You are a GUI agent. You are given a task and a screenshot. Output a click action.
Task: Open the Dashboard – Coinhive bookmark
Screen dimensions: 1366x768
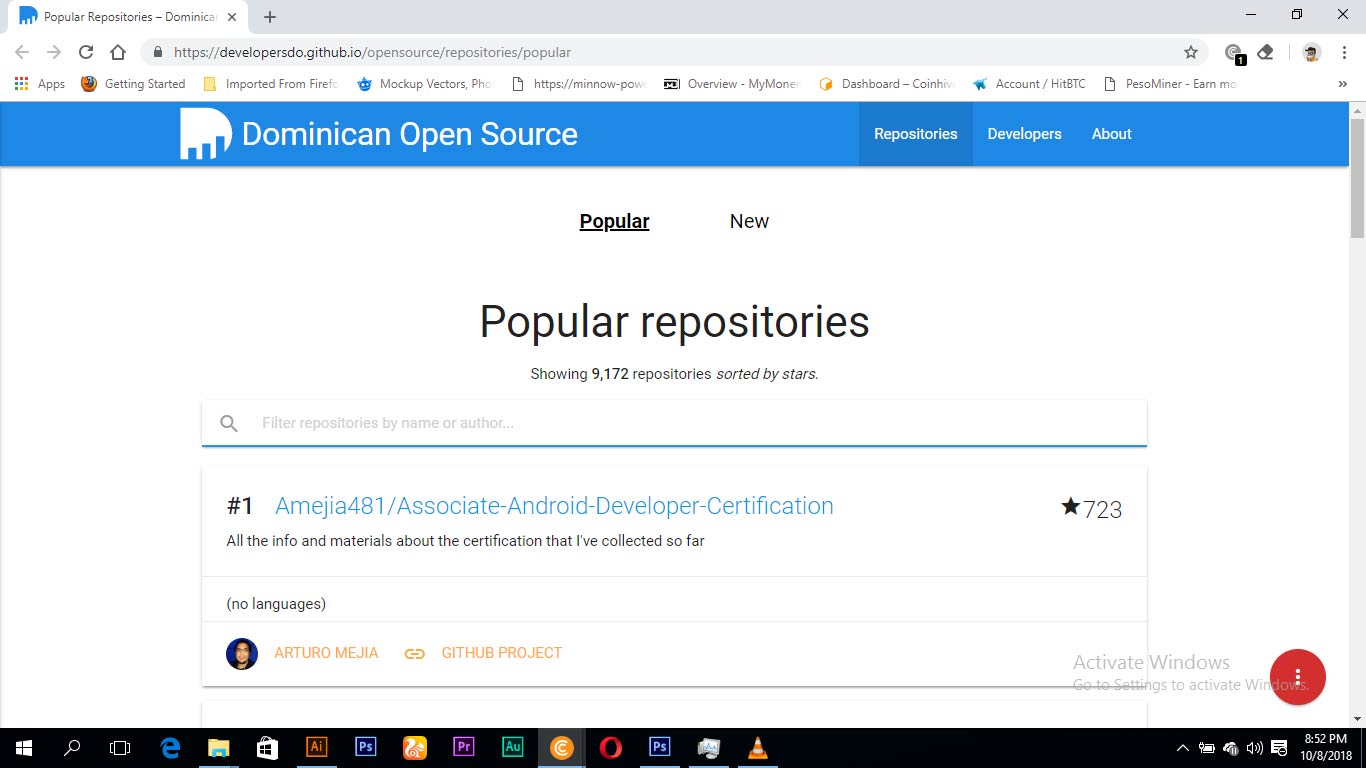[x=886, y=84]
